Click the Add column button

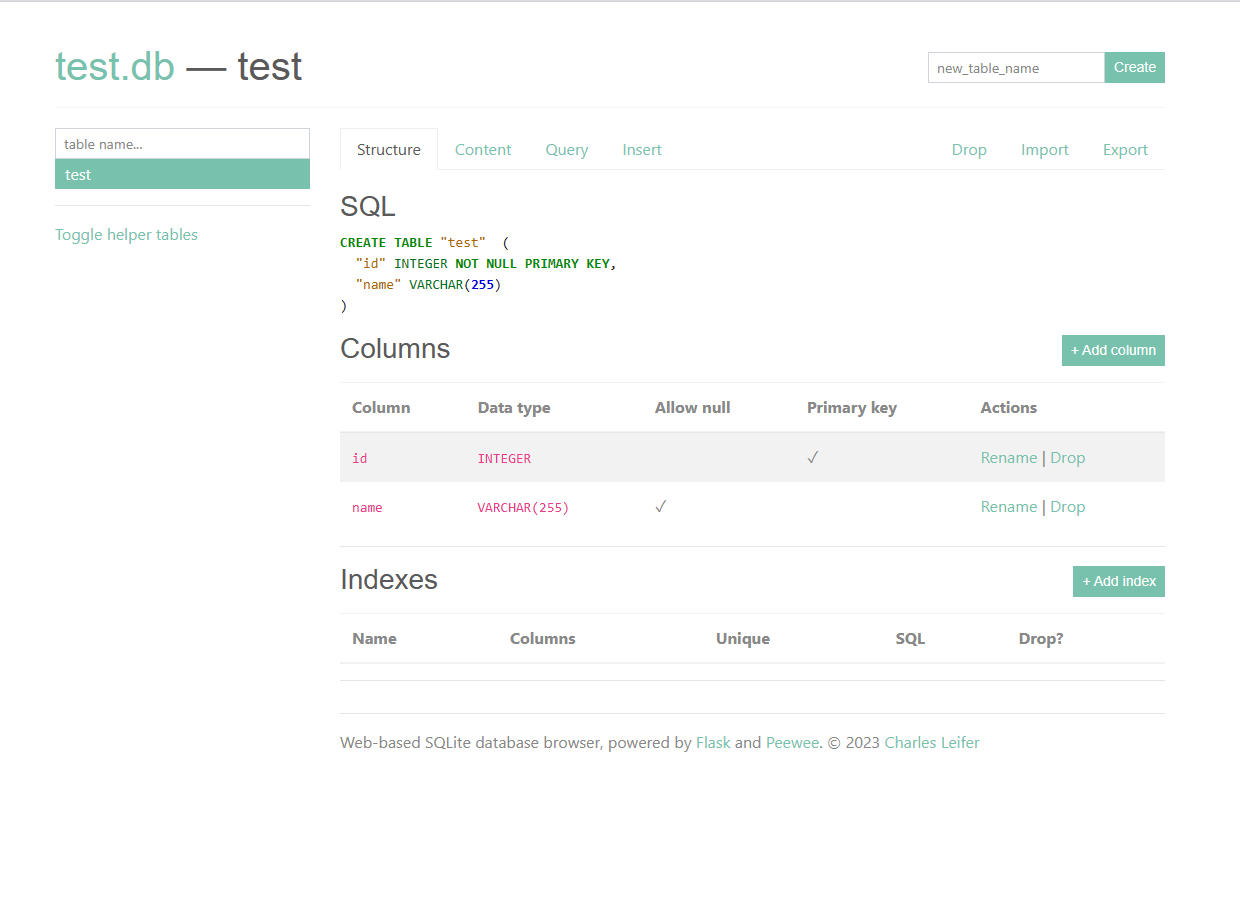(1113, 350)
